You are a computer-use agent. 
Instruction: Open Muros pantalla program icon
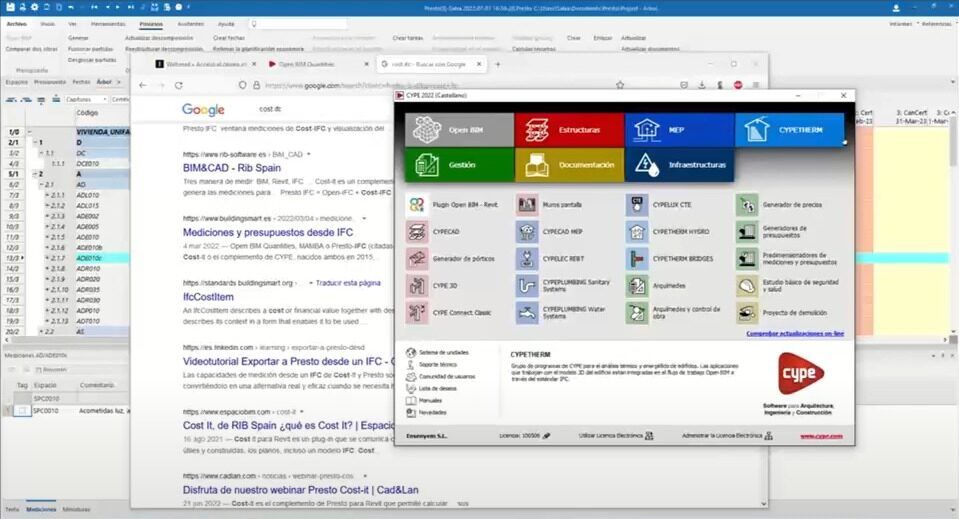click(x=528, y=204)
